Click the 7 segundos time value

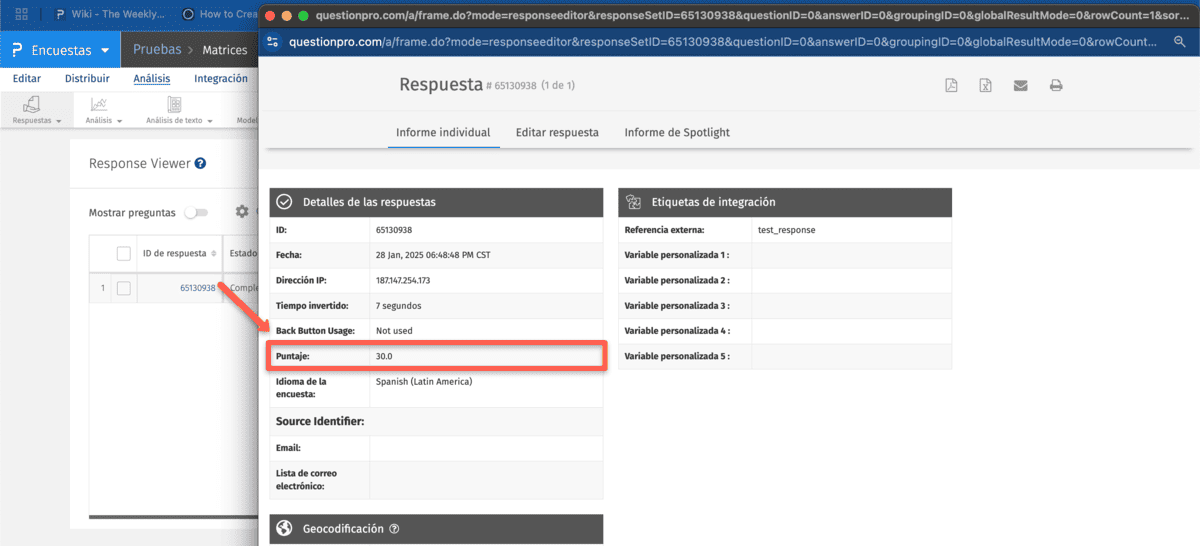[x=398, y=305]
